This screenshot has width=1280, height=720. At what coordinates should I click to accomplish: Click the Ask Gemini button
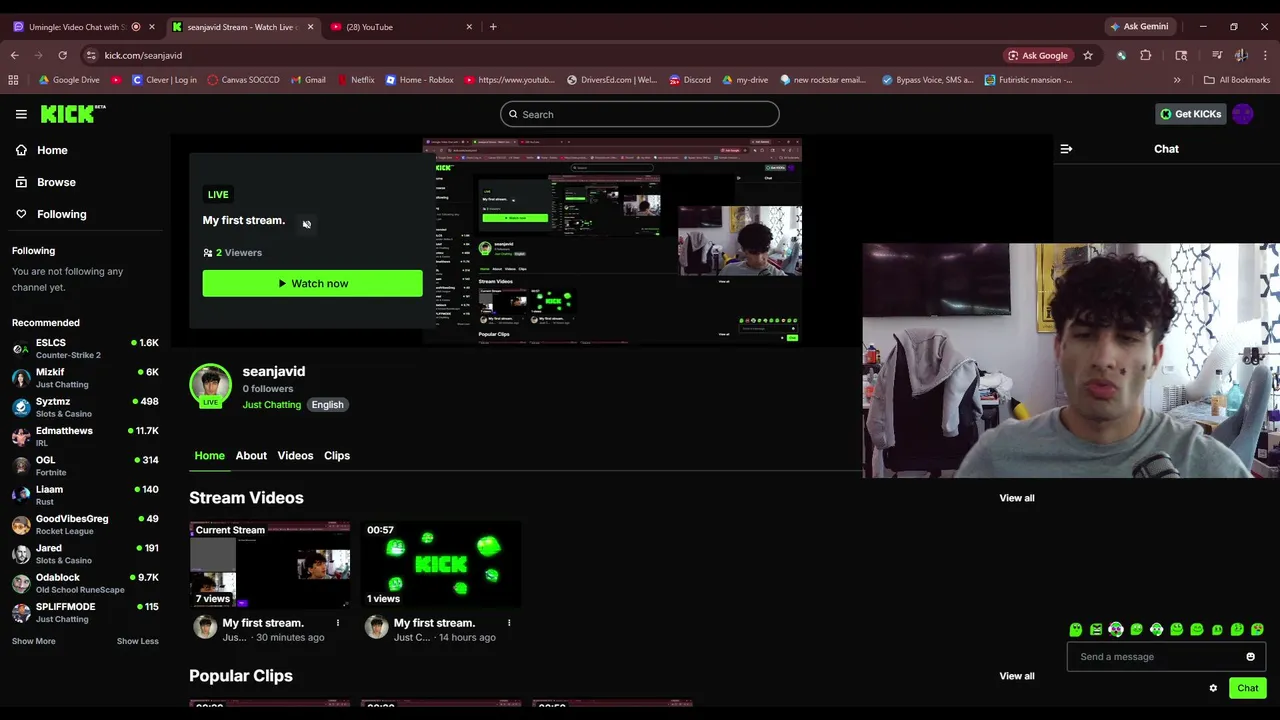(1140, 27)
